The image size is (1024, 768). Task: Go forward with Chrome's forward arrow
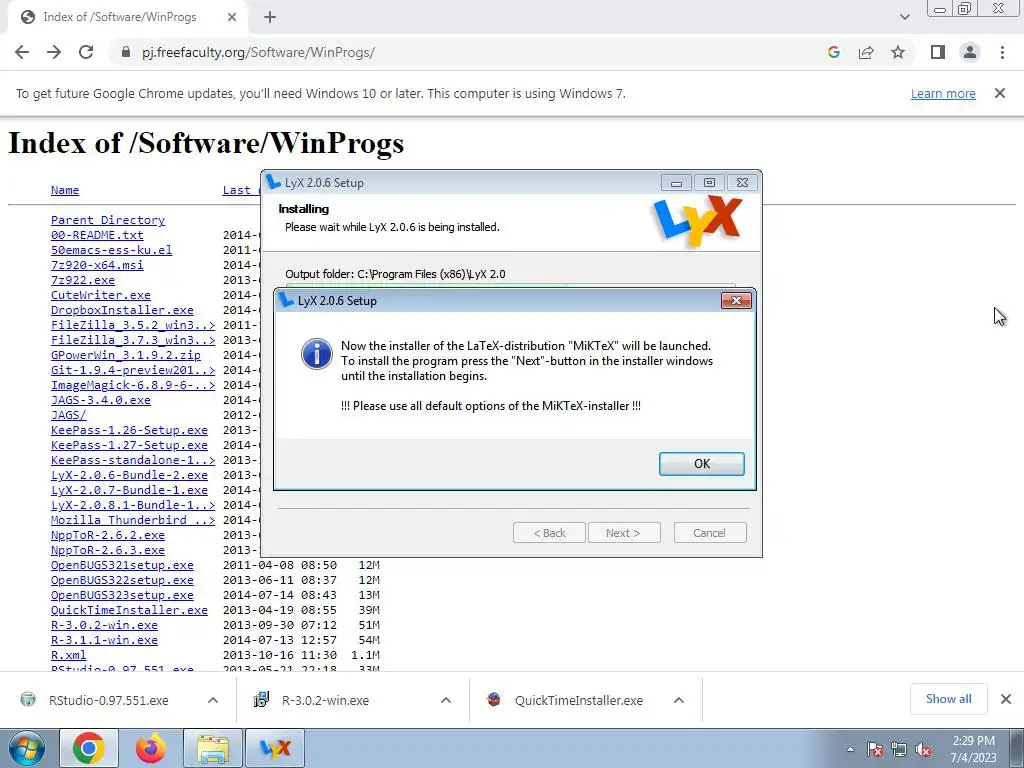point(54,52)
